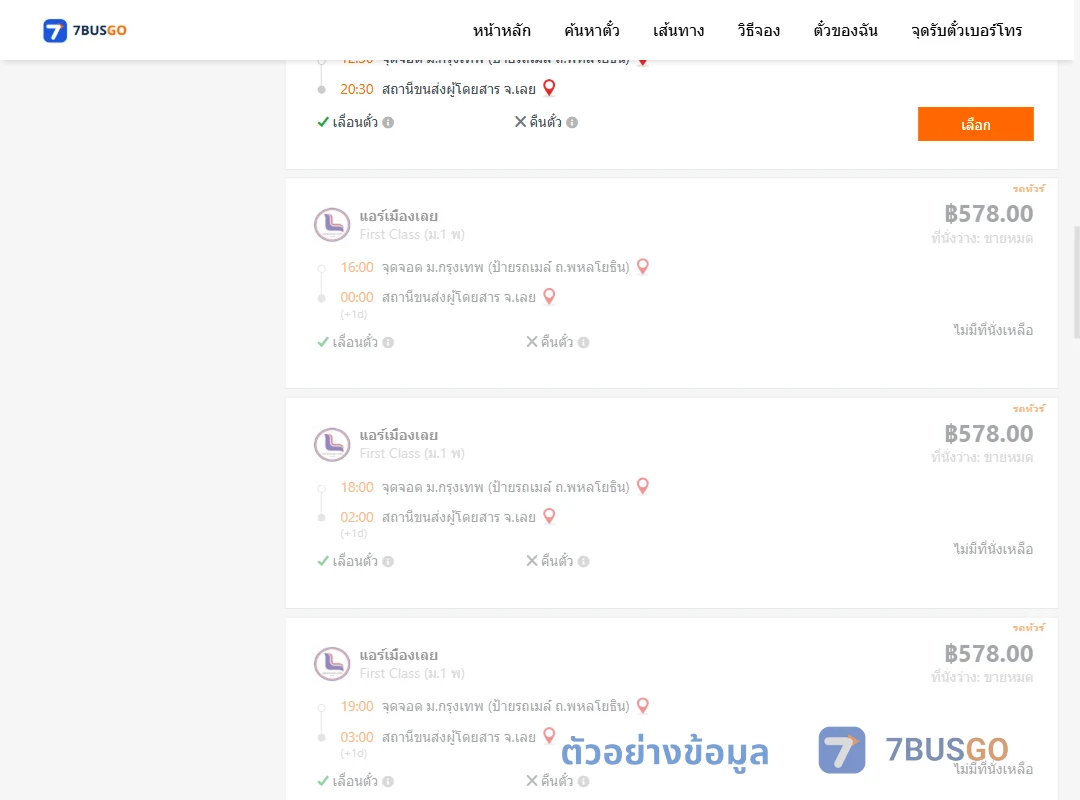The width and height of the screenshot is (1080, 800).
Task: Open คืนตั๋ว info icon in 18:00 trip
Action: (x=583, y=561)
